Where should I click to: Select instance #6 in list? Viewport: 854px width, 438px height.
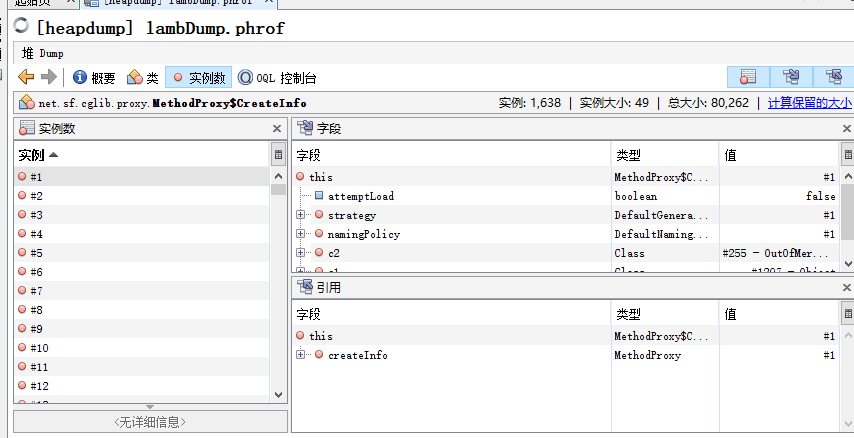click(x=142, y=272)
